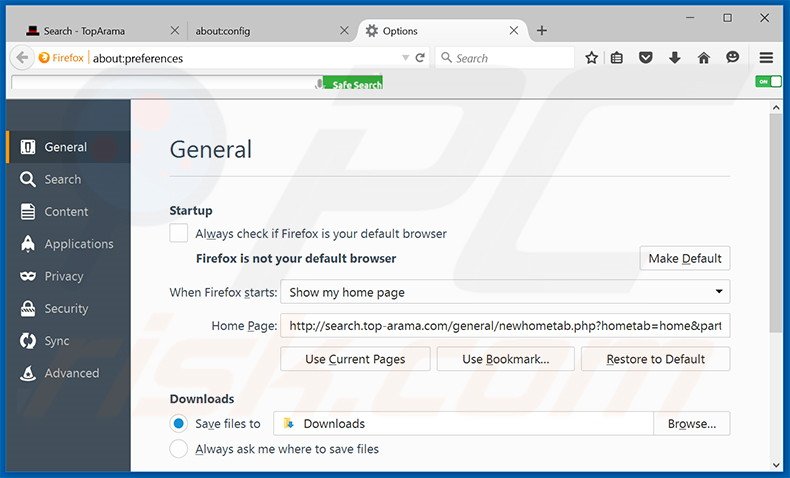Image resolution: width=790 pixels, height=478 pixels.
Task: Open a new tab with plus button
Action: (x=542, y=31)
